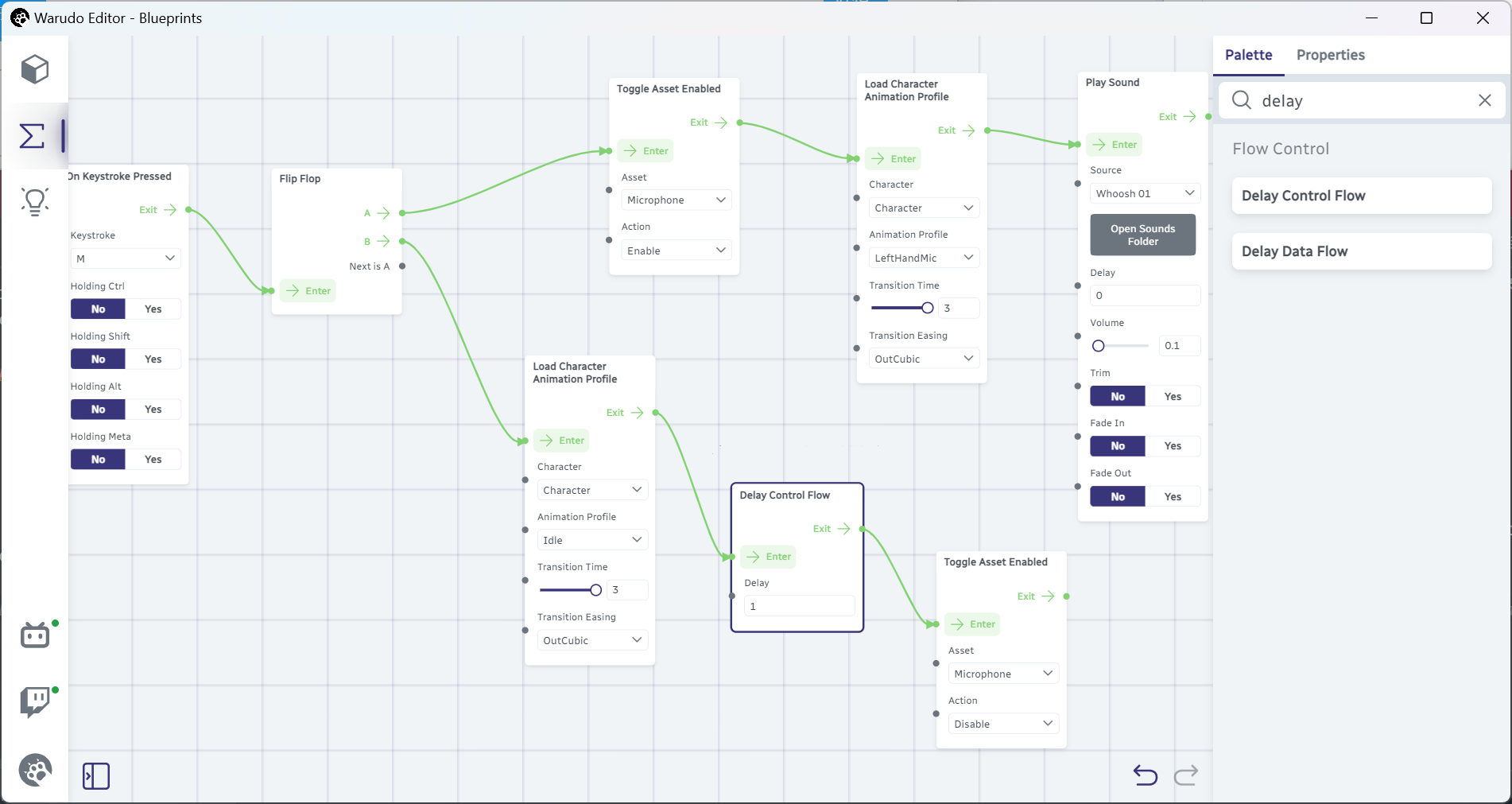Click Exit arrow on Enable Toggle Asset node
The height and width of the screenshot is (804, 1512).
pyautogui.click(x=720, y=122)
